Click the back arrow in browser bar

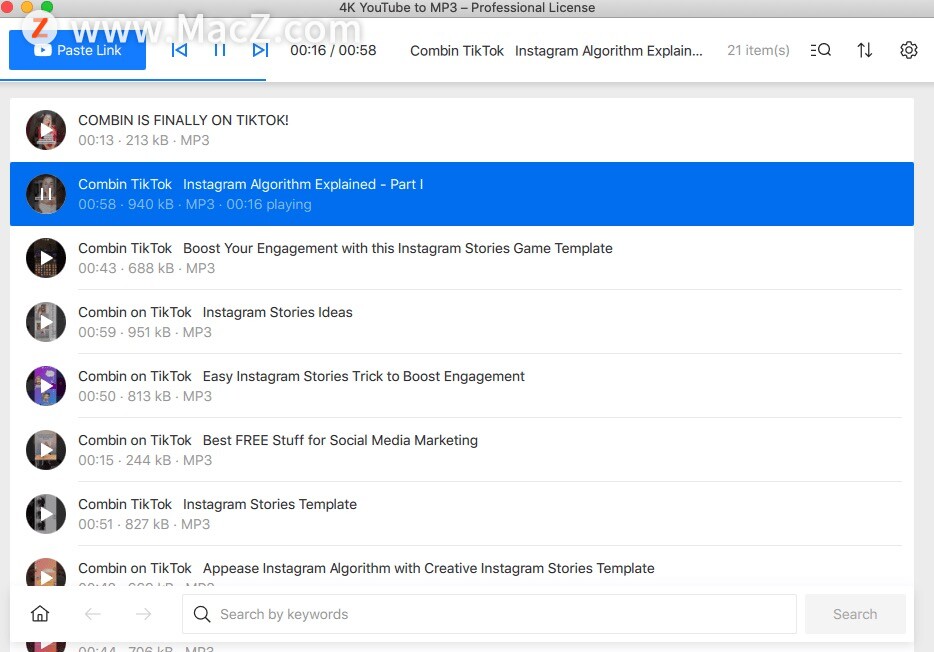92,613
